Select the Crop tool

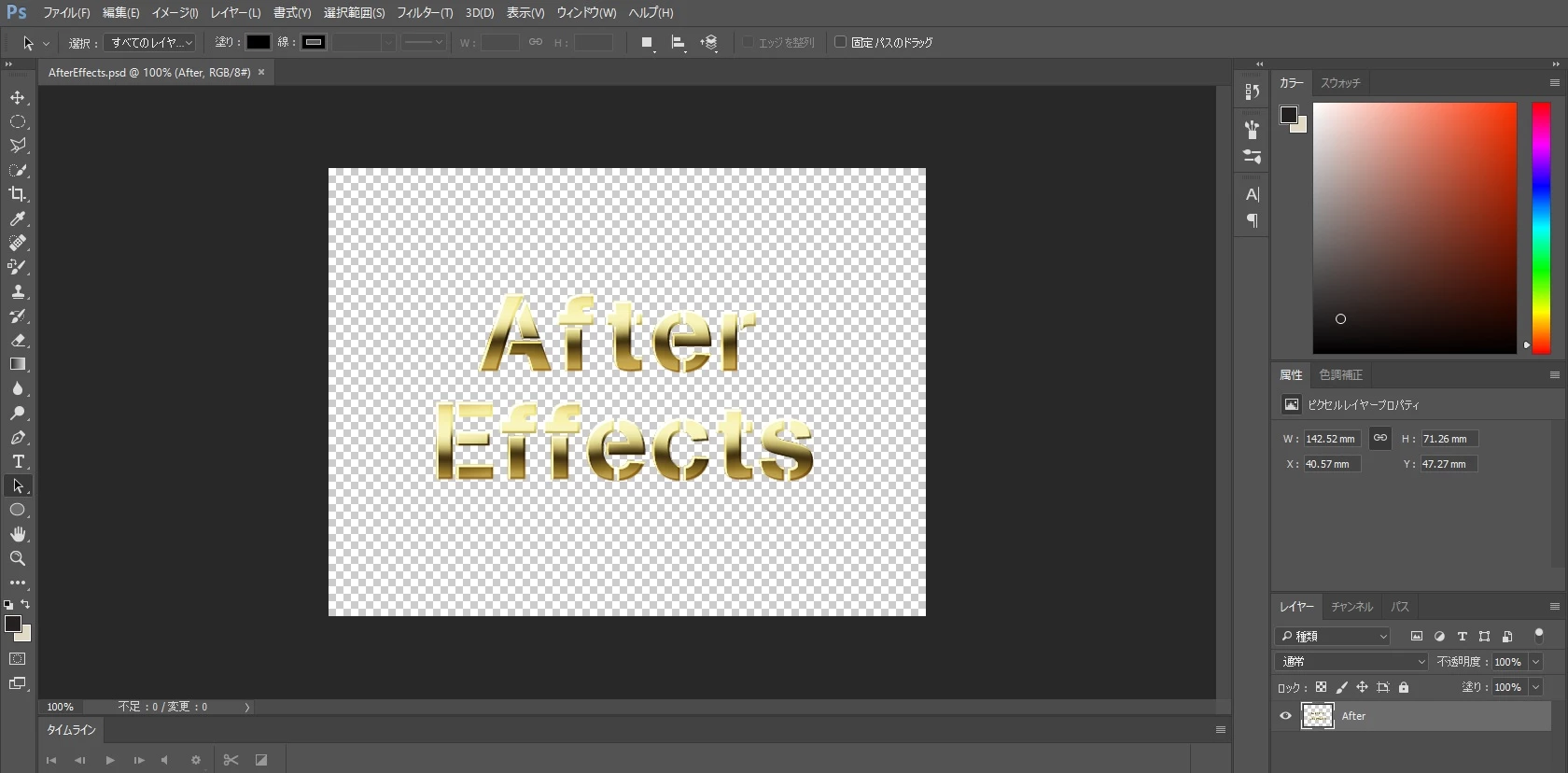[18, 194]
